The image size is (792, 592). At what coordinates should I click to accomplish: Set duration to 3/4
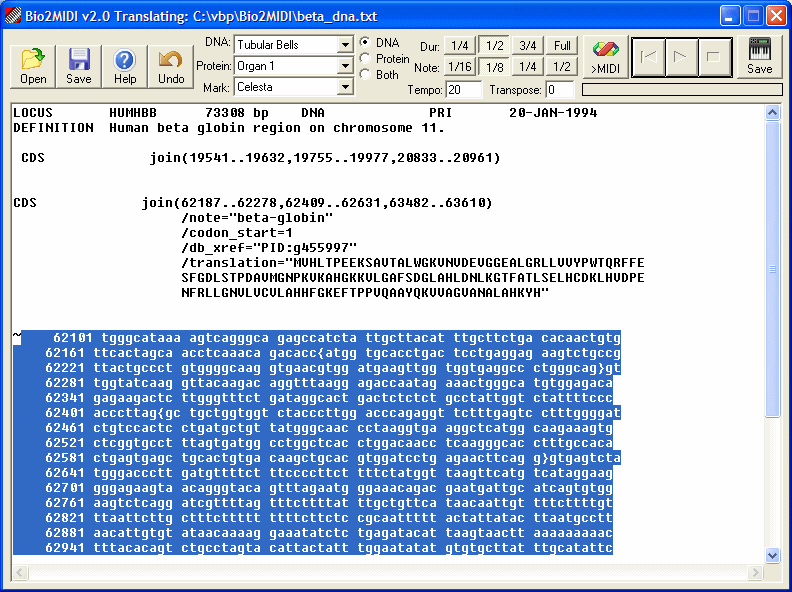click(x=528, y=46)
